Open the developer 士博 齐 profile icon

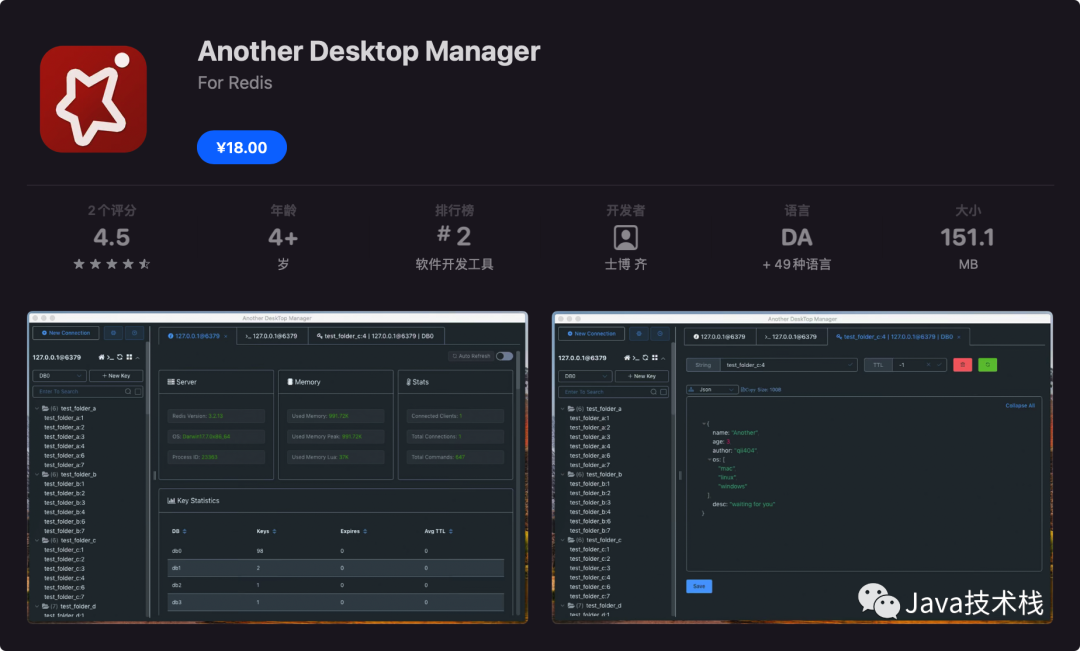pyautogui.click(x=625, y=238)
